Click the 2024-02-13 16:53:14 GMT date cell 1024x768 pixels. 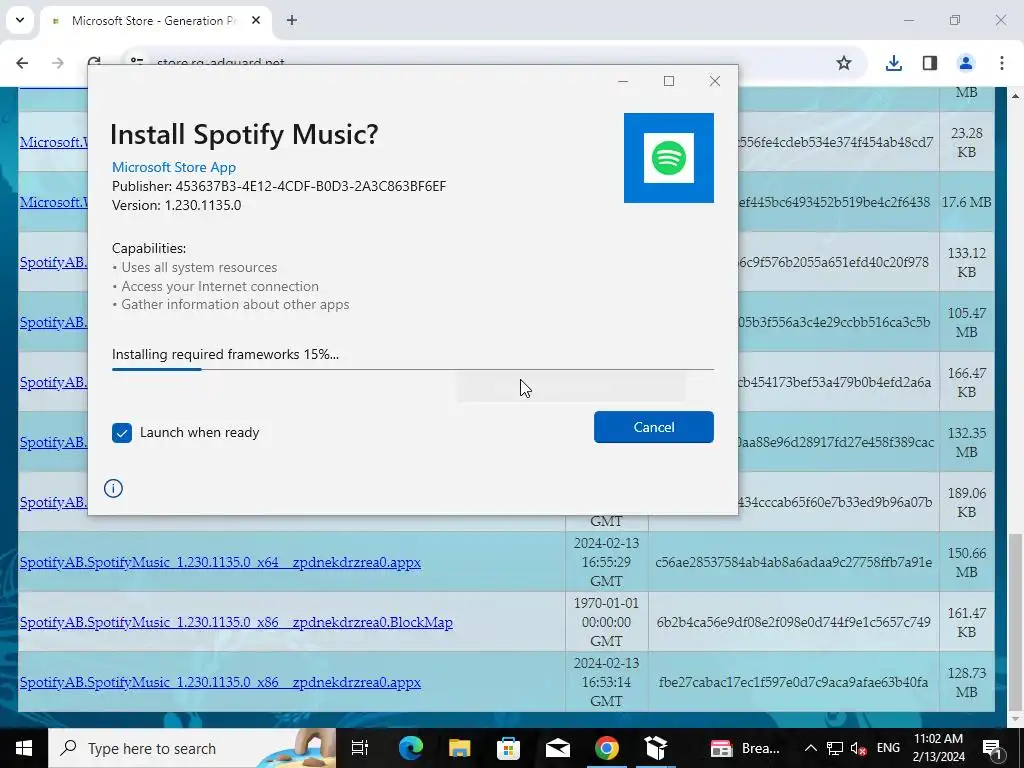pos(606,682)
